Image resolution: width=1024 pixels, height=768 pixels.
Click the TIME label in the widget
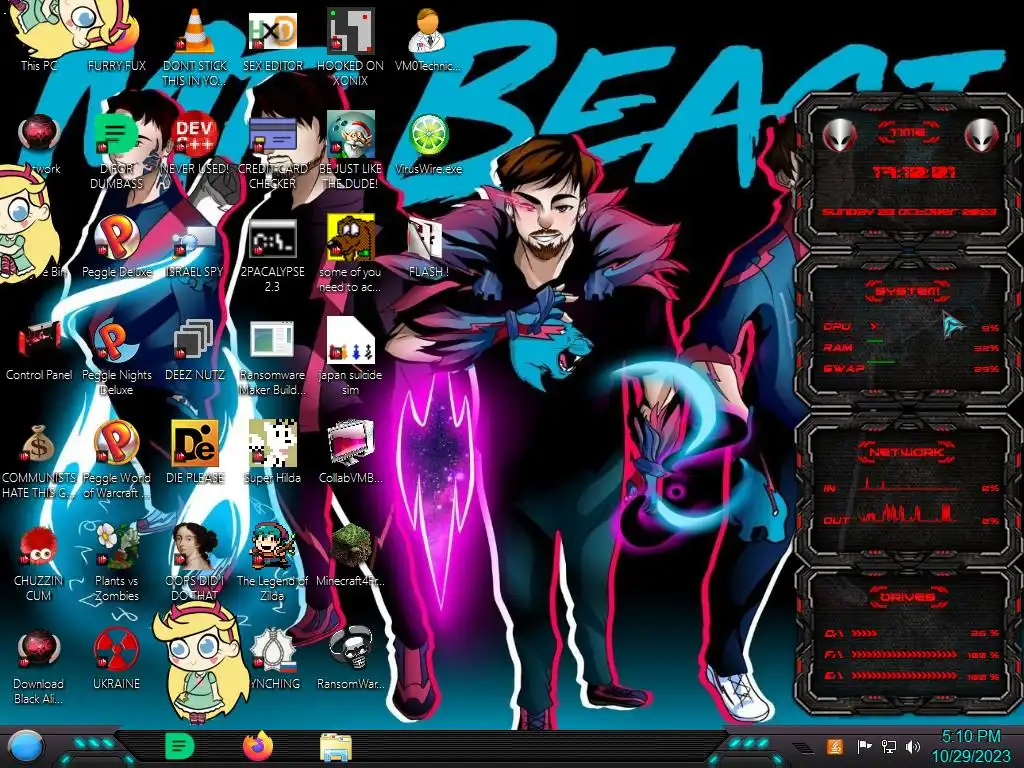click(x=908, y=132)
